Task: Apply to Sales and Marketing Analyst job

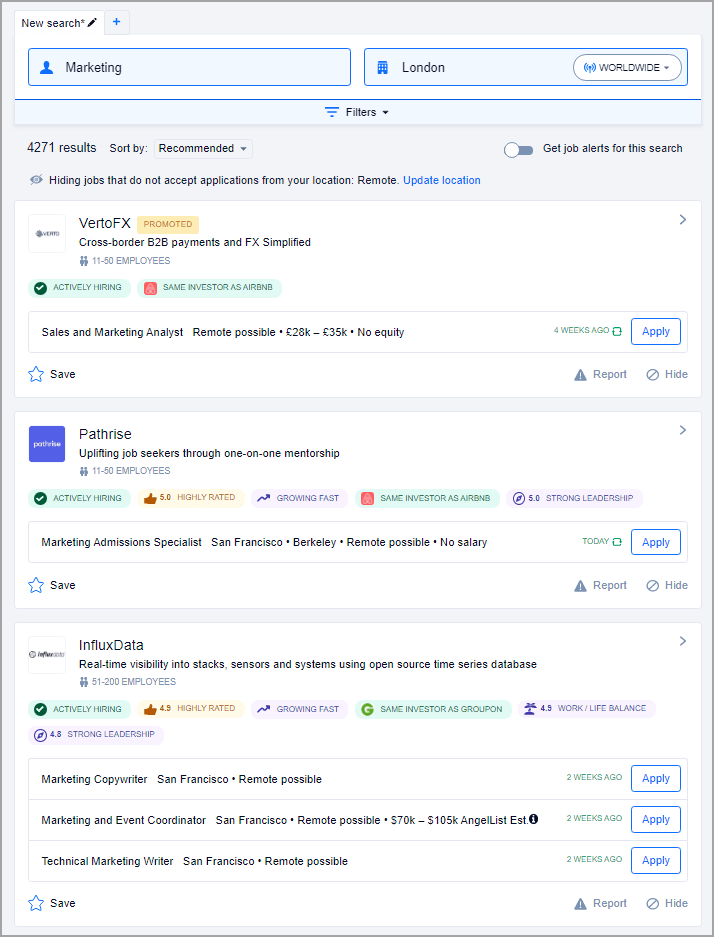Action: pos(655,331)
